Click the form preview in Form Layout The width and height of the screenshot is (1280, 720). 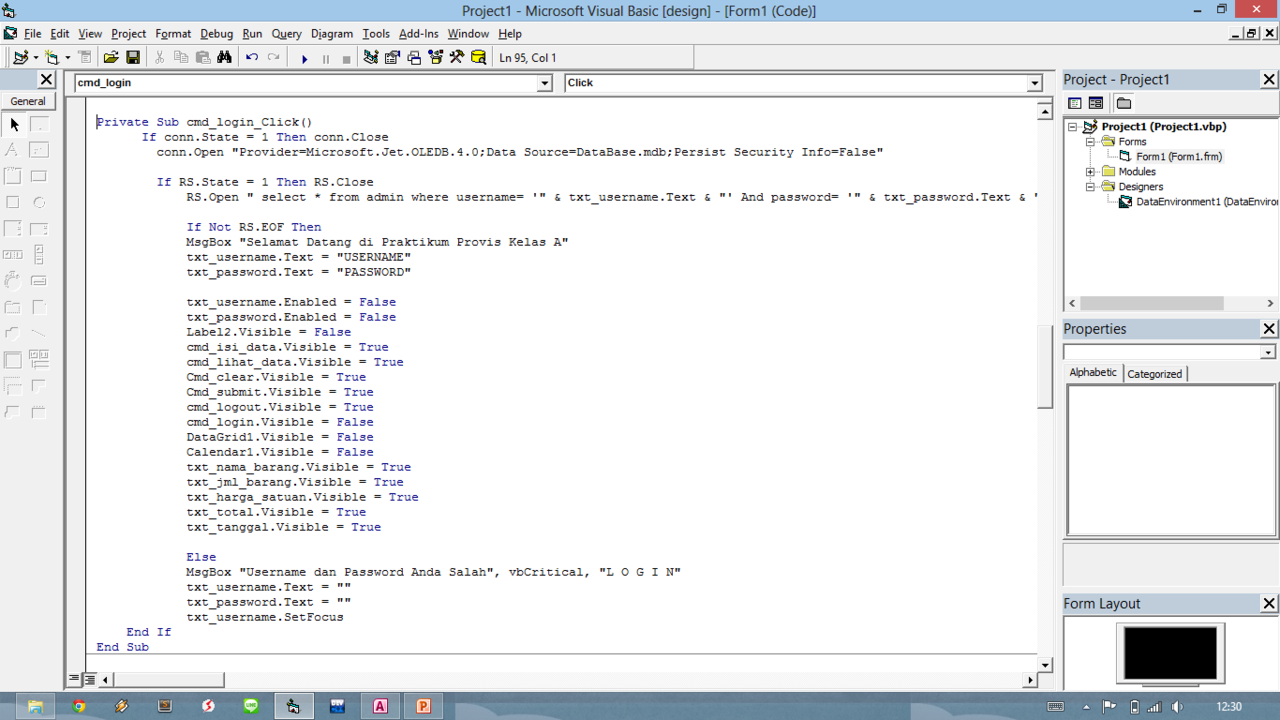(x=1170, y=653)
